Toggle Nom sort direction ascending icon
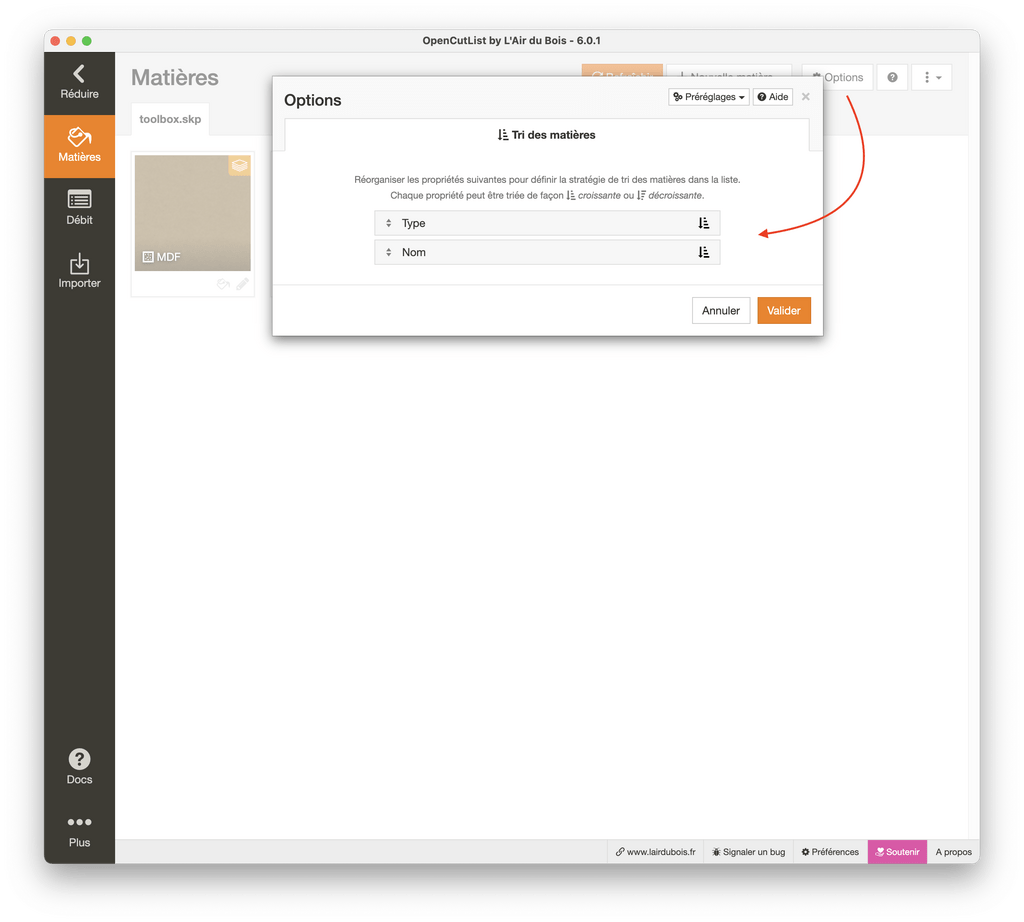Screen dimensions: 1024x922 (703, 252)
